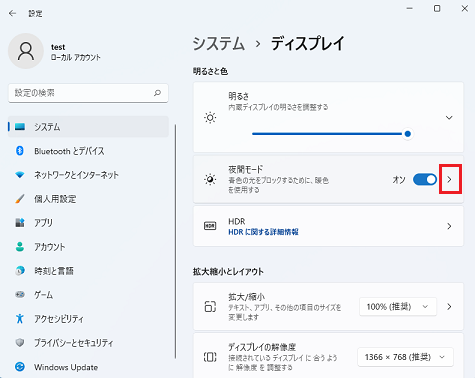Click the 夜間モード sun icon
The image size is (475, 378).
tap(210, 180)
